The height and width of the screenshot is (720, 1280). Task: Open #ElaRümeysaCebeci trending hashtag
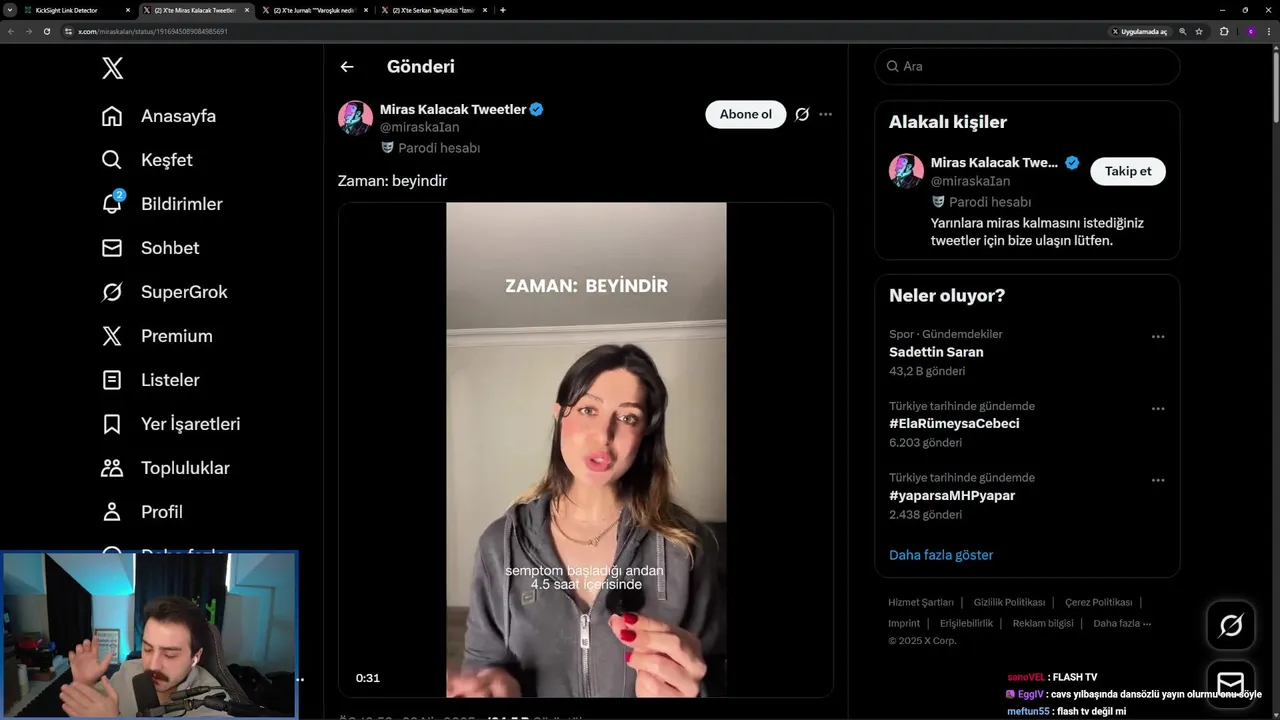(x=954, y=424)
